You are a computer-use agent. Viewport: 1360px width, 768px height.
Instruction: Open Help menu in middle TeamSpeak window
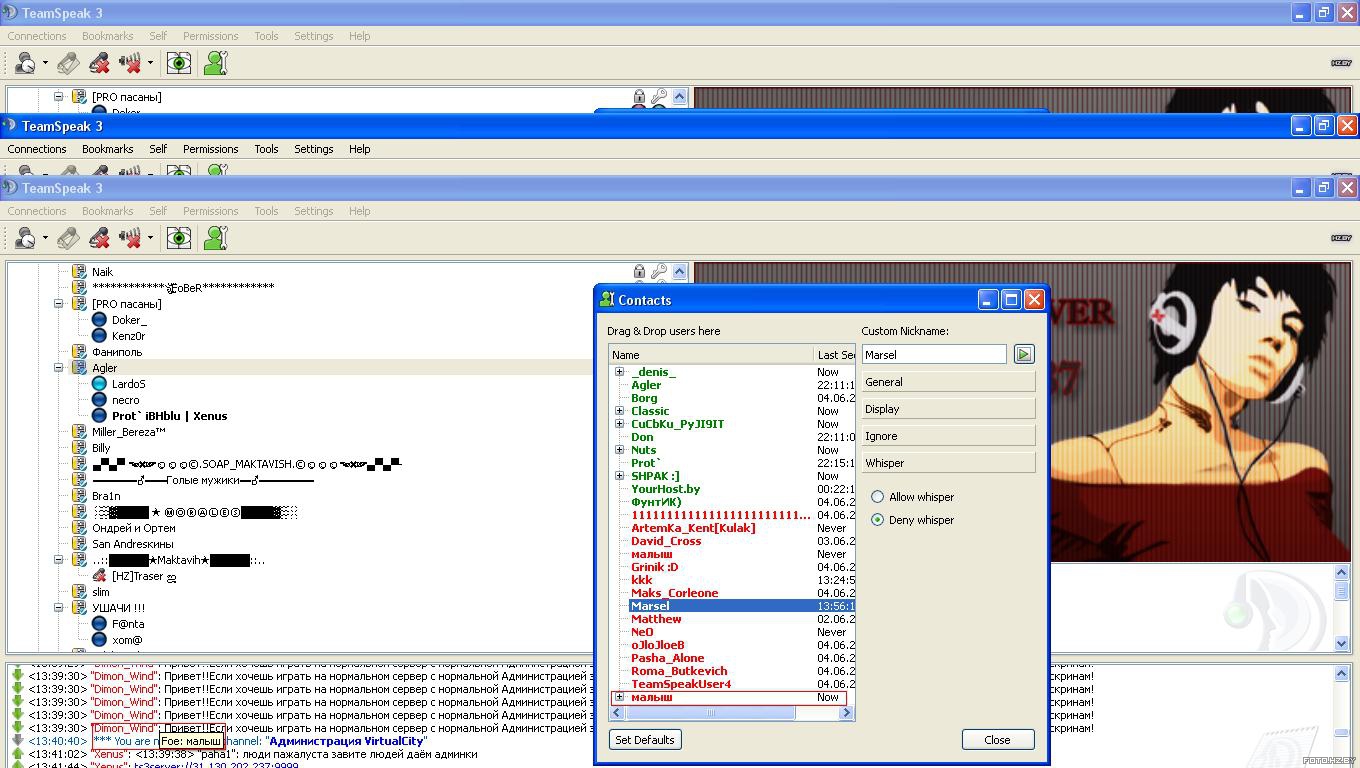[359, 149]
